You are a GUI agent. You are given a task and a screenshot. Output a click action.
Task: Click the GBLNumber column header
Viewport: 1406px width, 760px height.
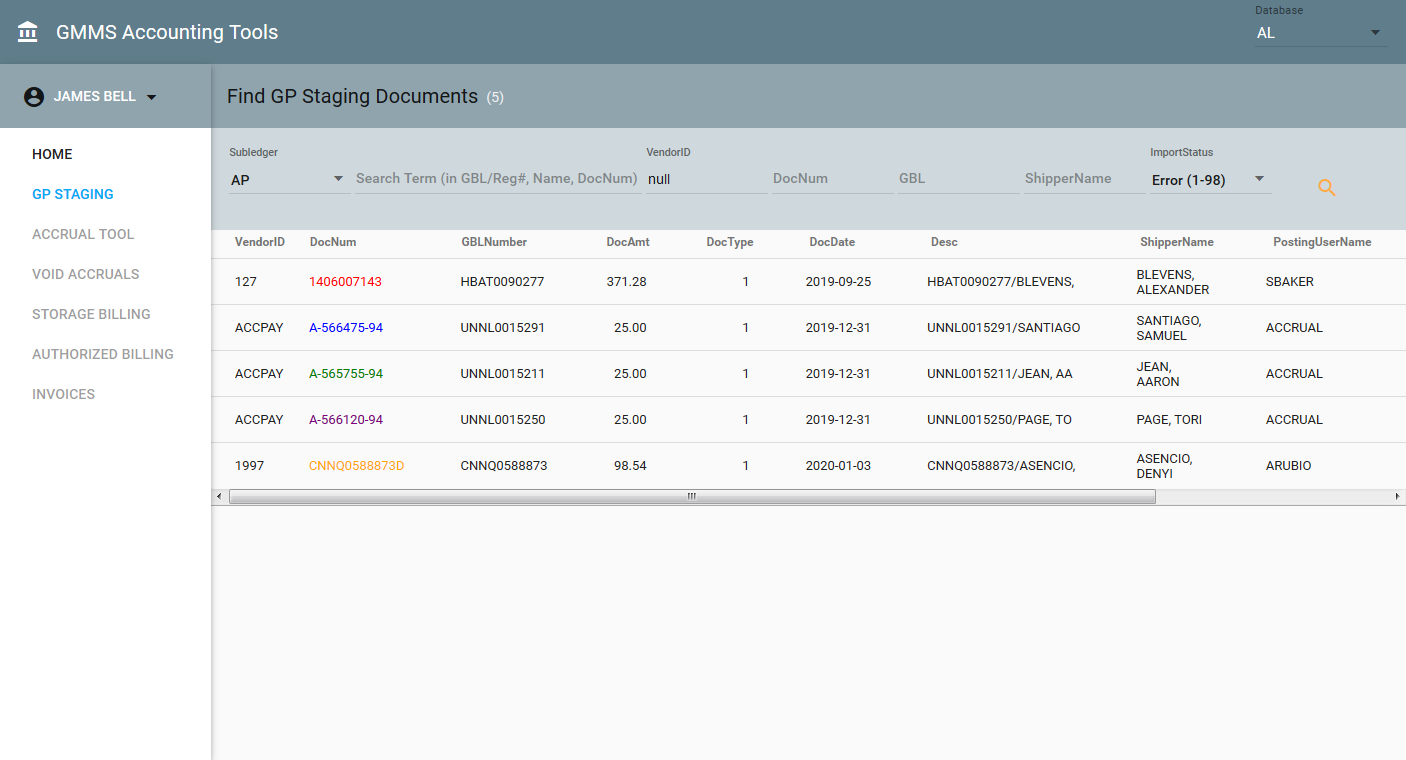coord(494,242)
